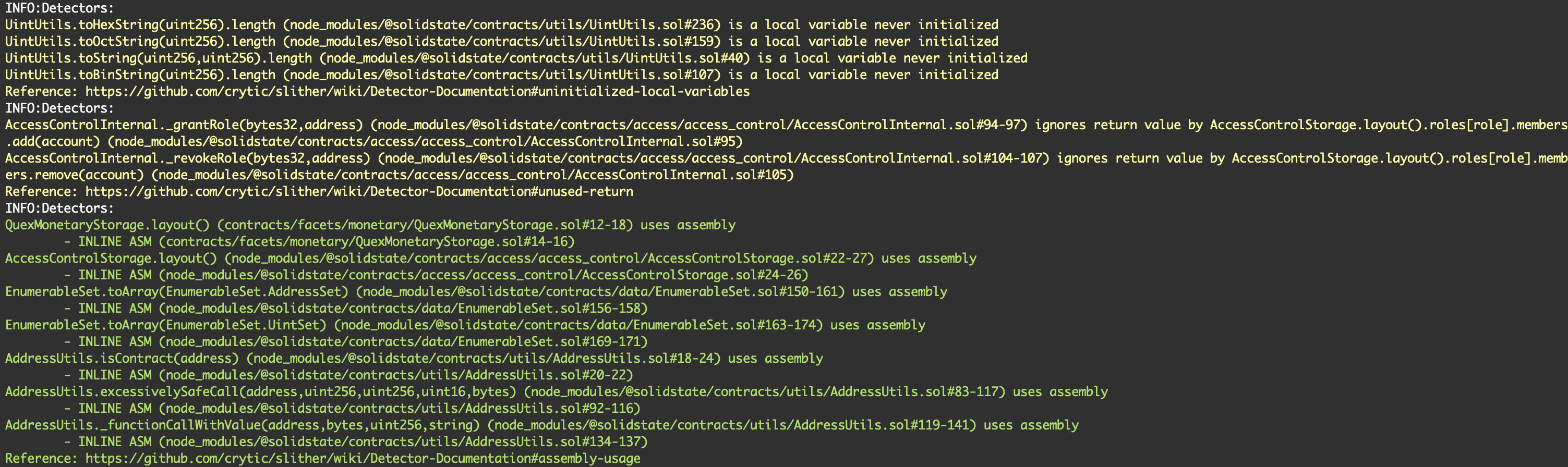Click the first INFO:Detectors: header
This screenshot has height=467, width=1568.
coord(59,8)
